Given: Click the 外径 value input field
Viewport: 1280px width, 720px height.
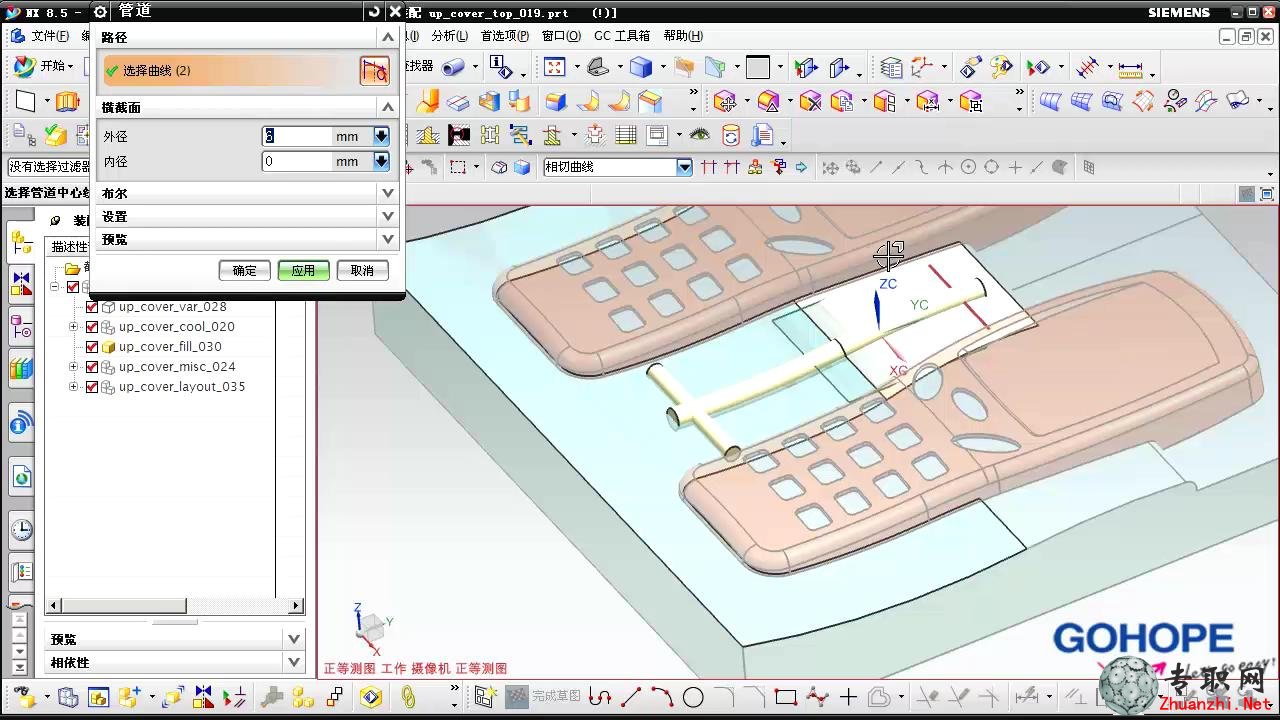Looking at the screenshot, I should 297,136.
